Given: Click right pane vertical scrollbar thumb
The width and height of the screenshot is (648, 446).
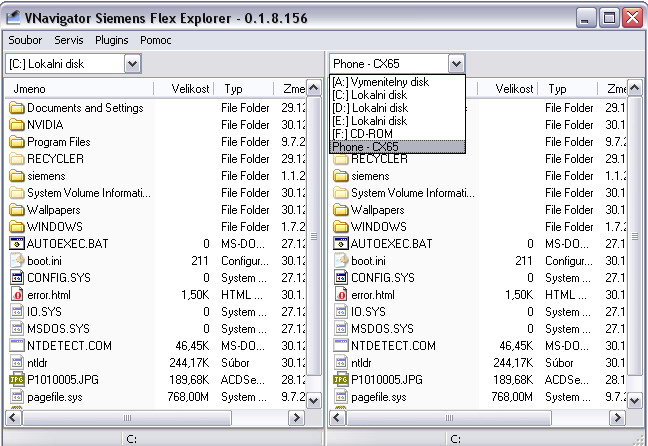Looking at the screenshot, I should click(635, 236).
